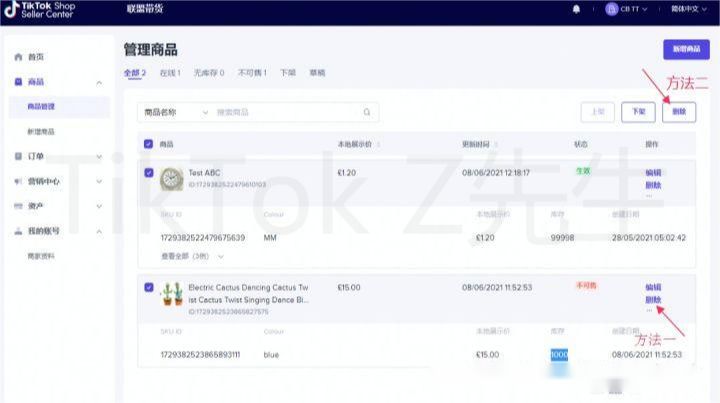Click the blue 新增商品 button

(686, 49)
